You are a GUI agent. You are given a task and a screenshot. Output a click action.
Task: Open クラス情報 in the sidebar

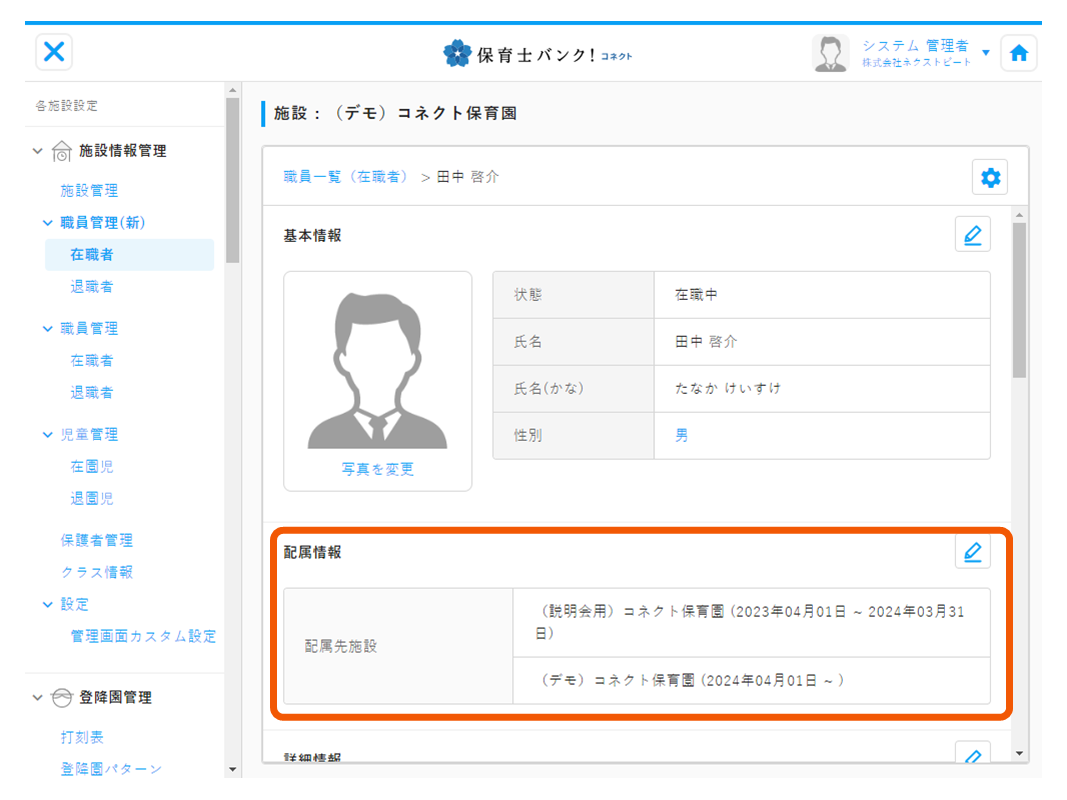pyautogui.click(x=96, y=572)
